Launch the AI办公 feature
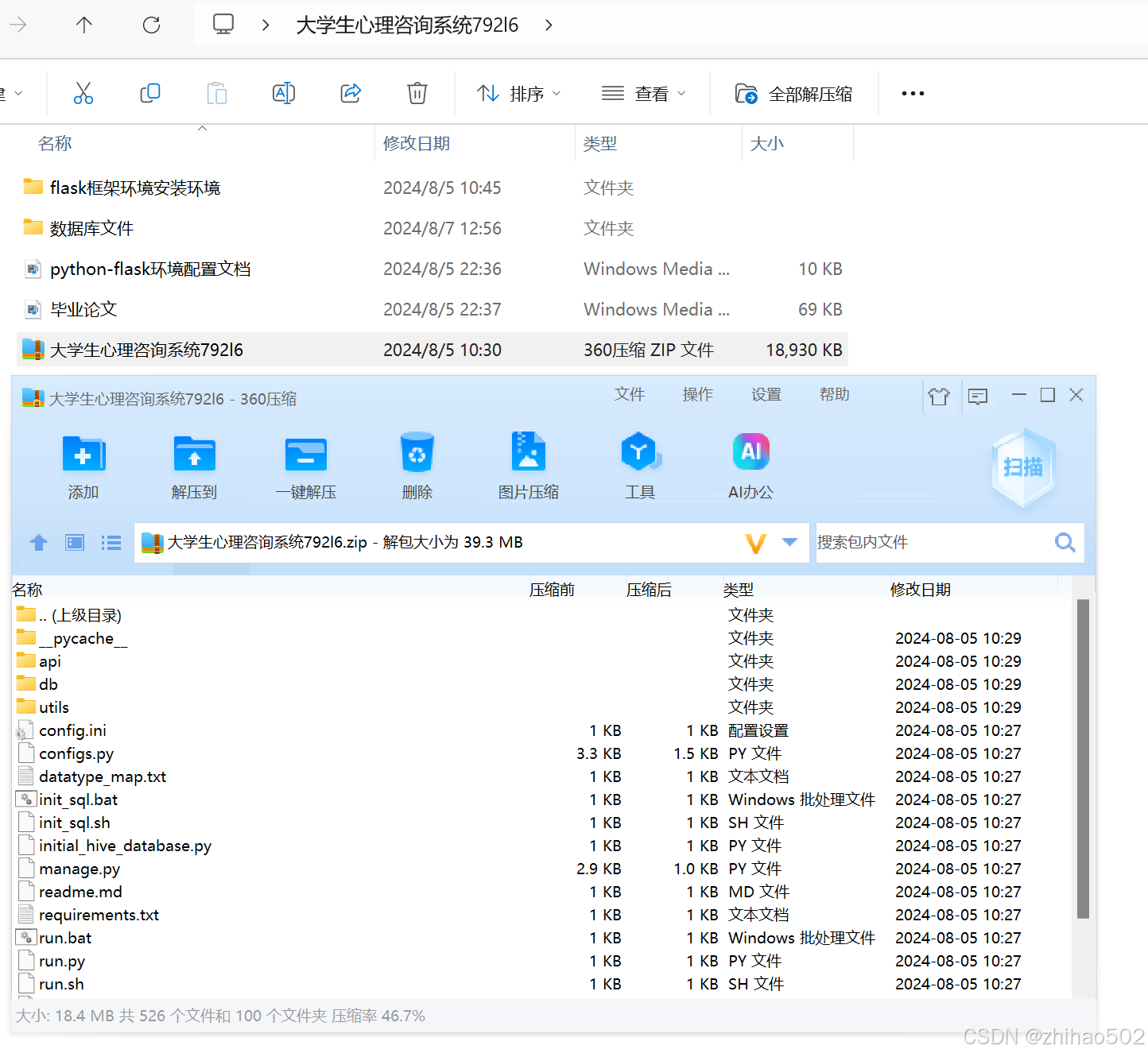This screenshot has height=1057, width=1148. [750, 465]
